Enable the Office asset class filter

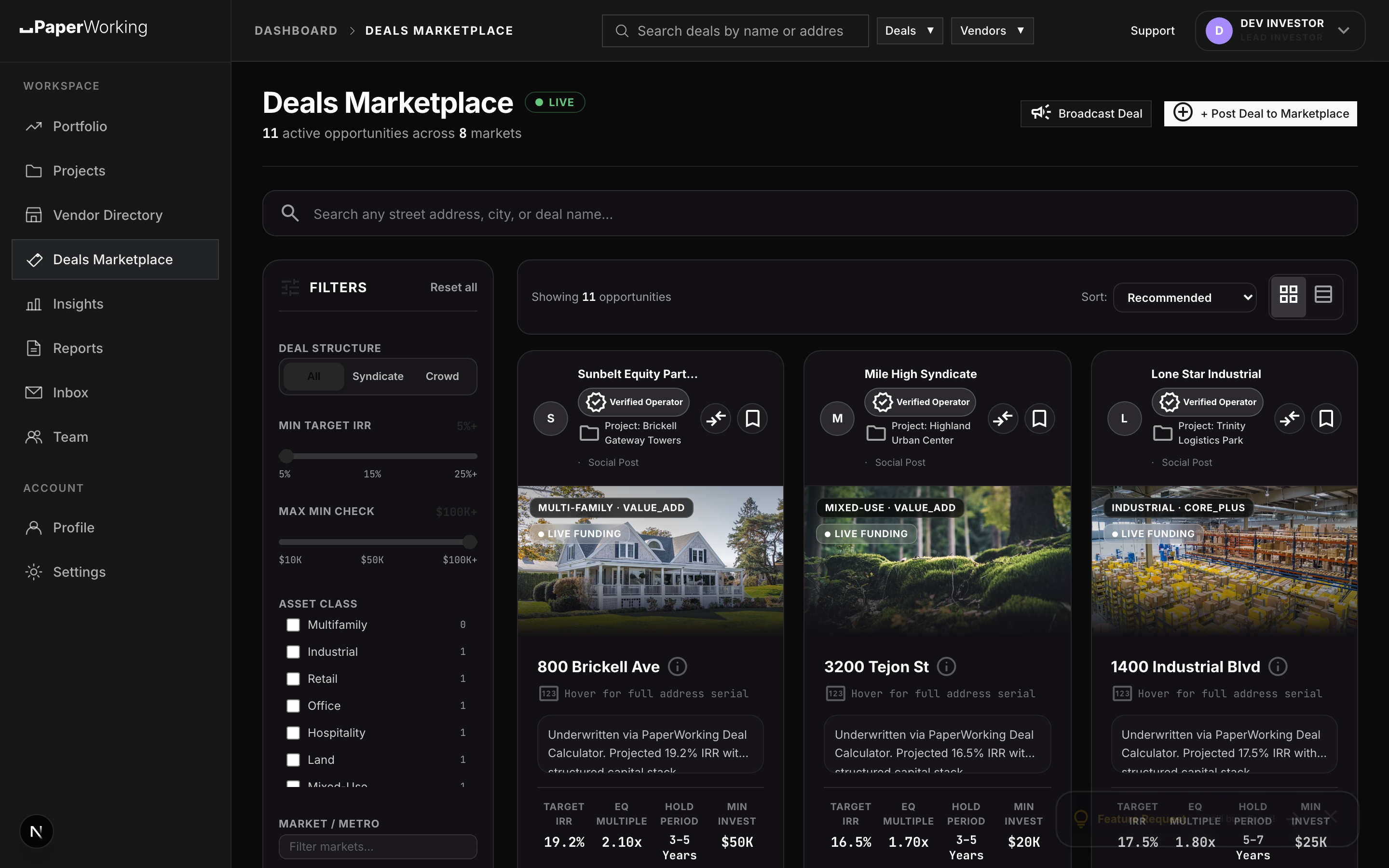pos(293,705)
